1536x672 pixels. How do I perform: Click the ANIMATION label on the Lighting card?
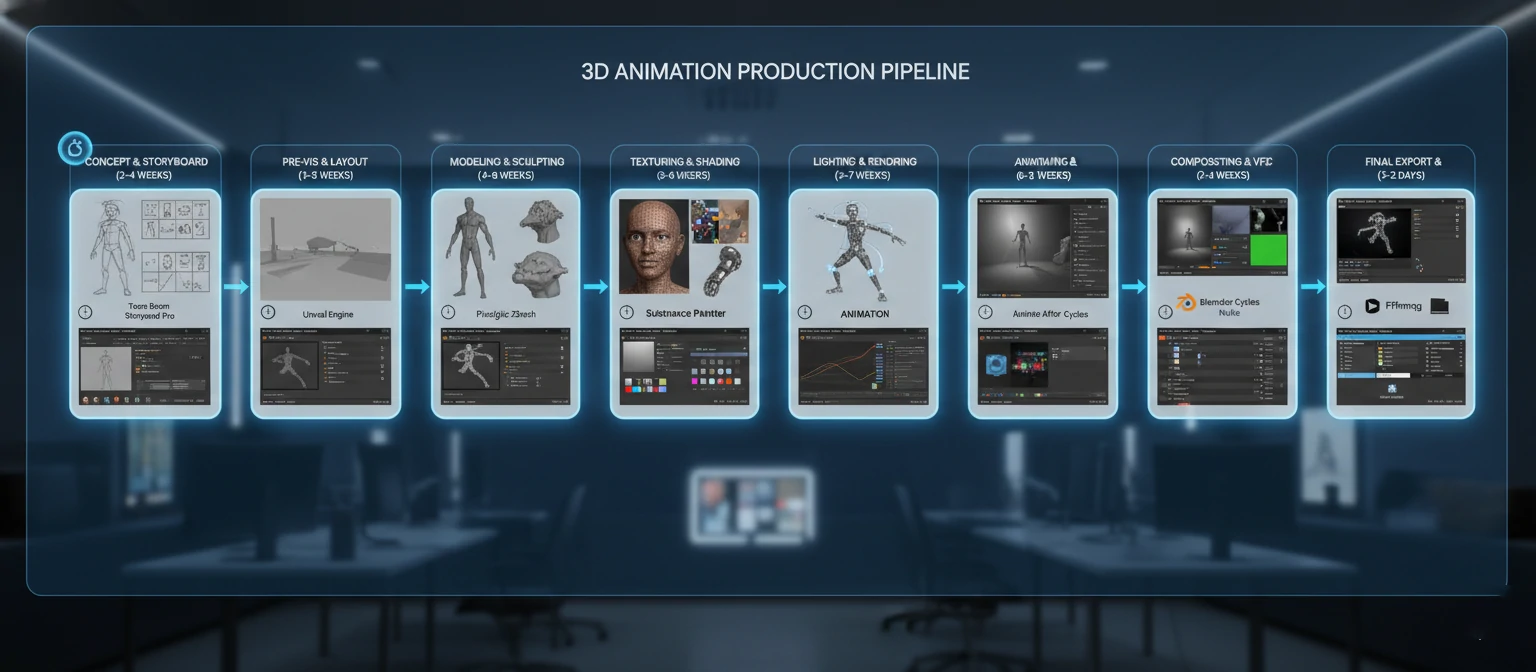pos(863,313)
